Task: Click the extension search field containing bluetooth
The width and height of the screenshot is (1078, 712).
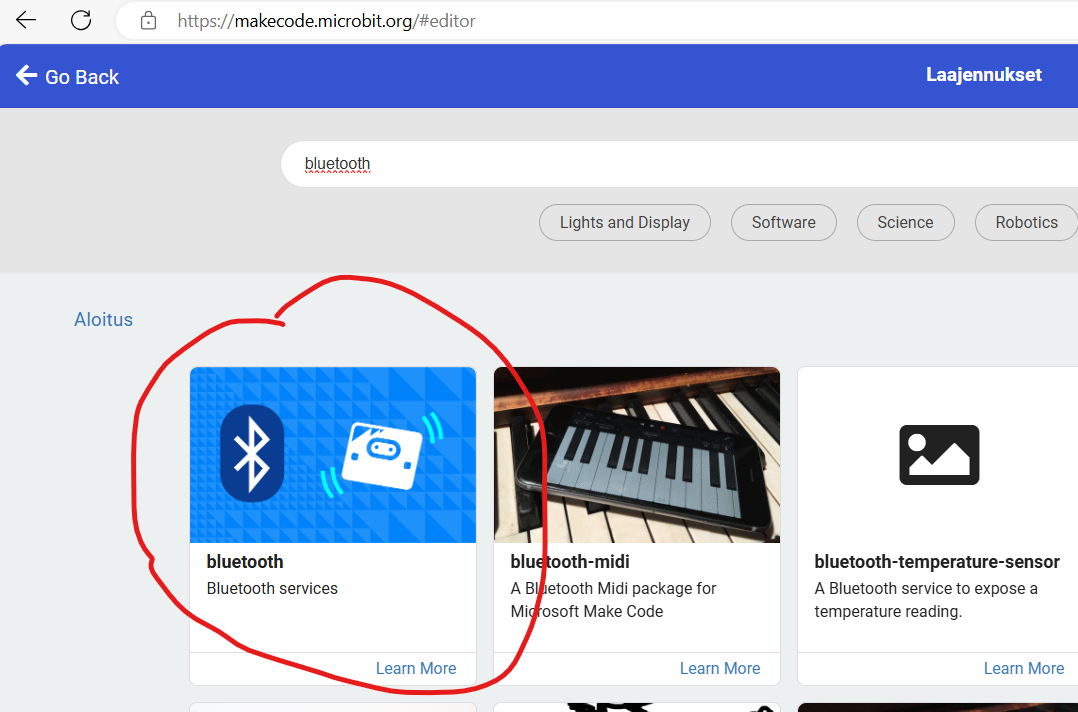Action: [x=679, y=164]
